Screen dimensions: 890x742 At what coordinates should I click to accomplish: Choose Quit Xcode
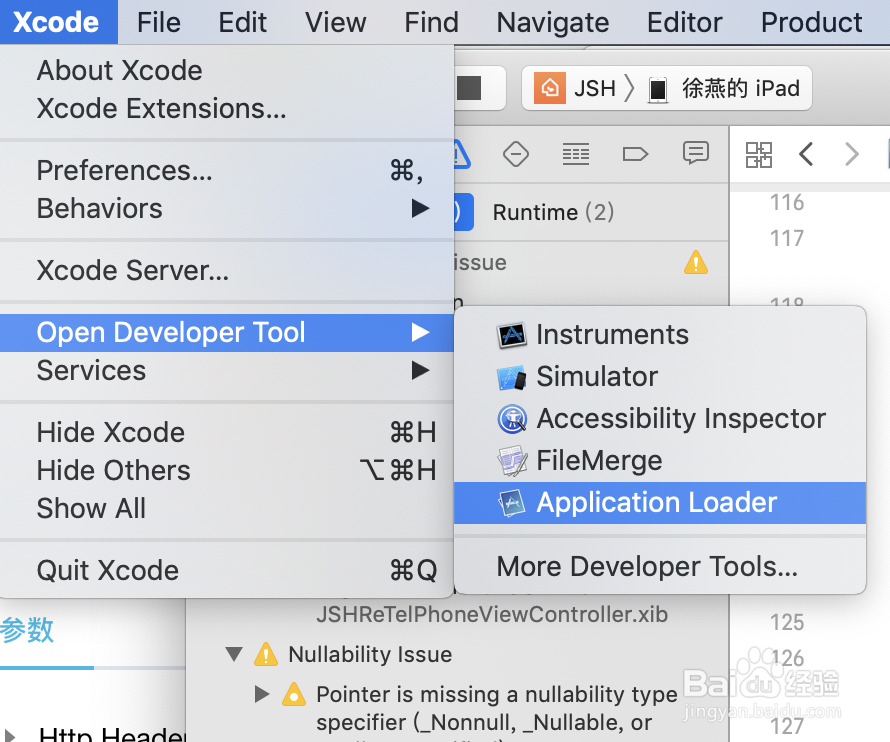point(227,570)
